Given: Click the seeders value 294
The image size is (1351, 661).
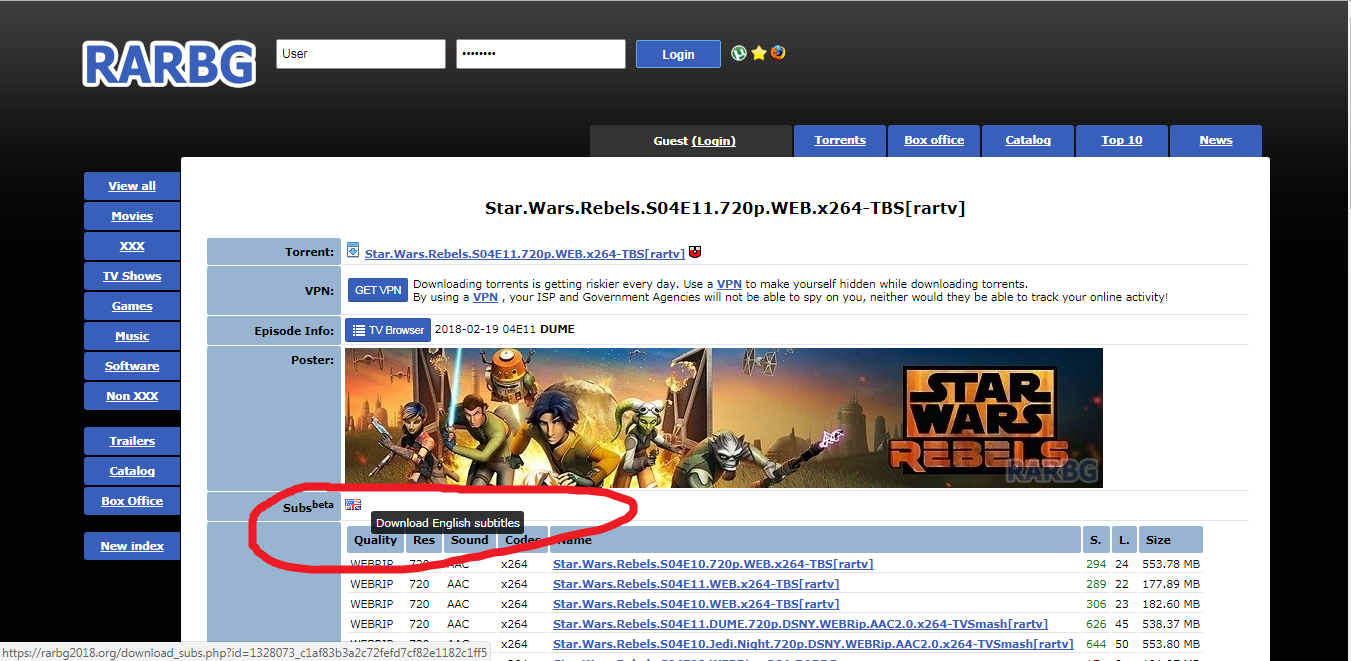Looking at the screenshot, I should click(x=1096, y=564).
